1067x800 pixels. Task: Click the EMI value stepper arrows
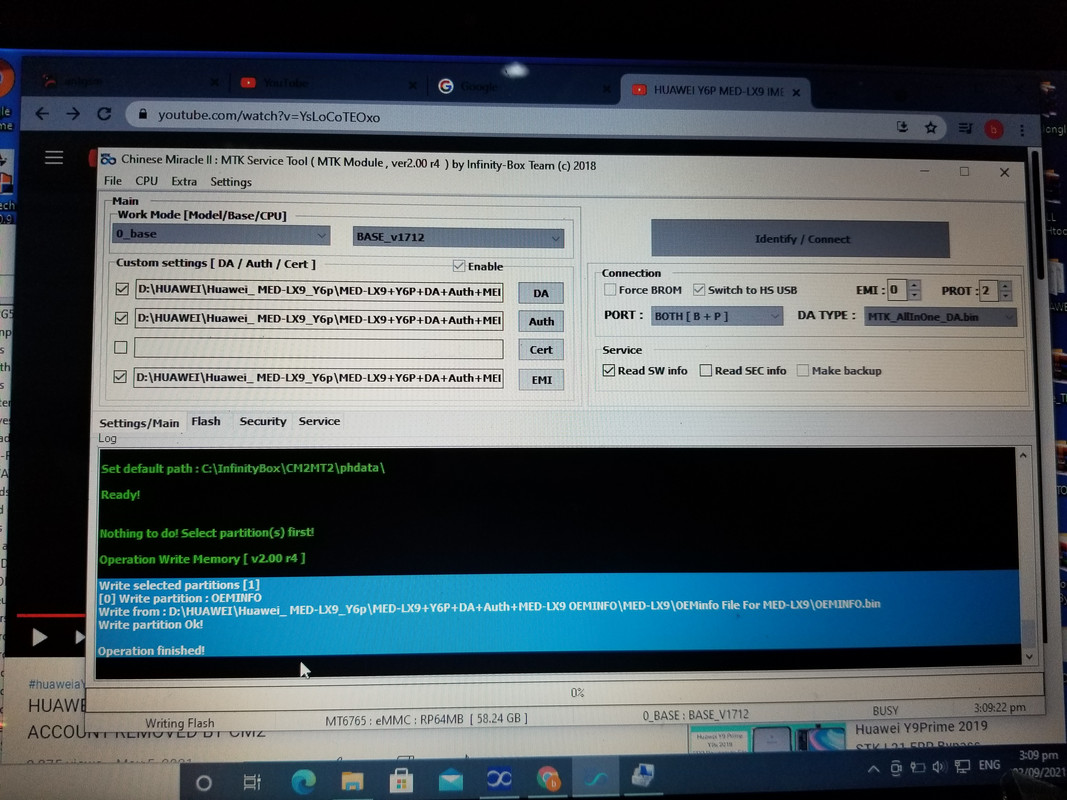[x=915, y=290]
